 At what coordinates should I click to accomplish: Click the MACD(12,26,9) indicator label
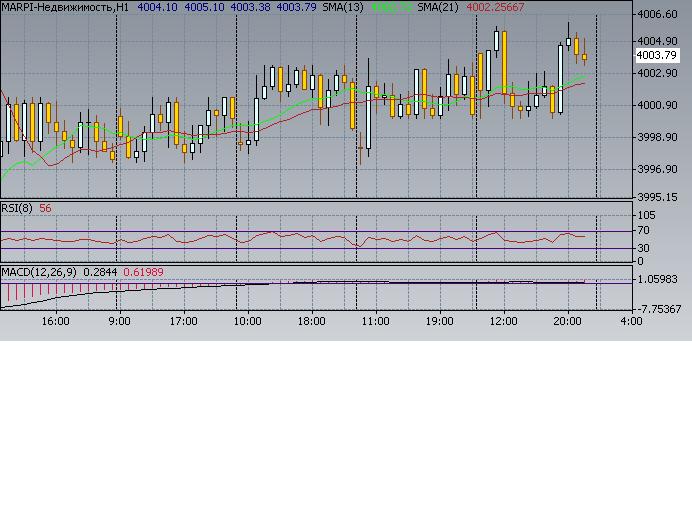(x=38, y=271)
